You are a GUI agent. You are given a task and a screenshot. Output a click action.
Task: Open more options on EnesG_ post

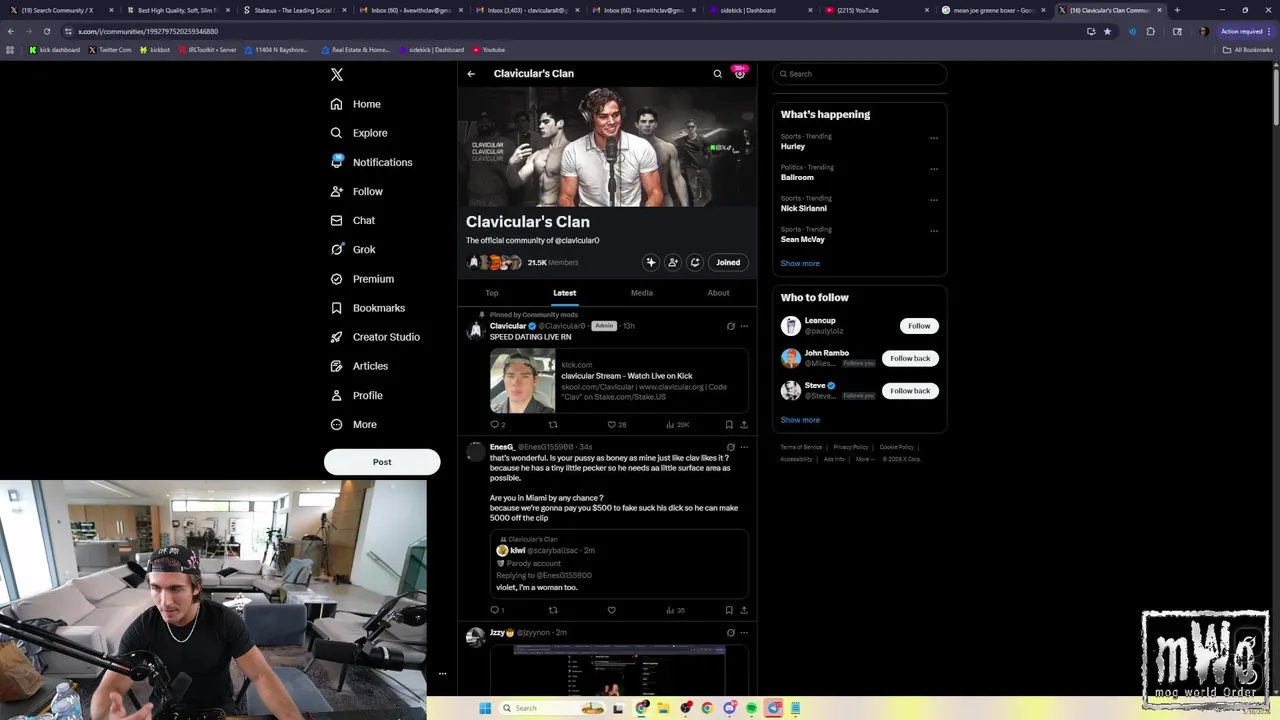(744, 447)
